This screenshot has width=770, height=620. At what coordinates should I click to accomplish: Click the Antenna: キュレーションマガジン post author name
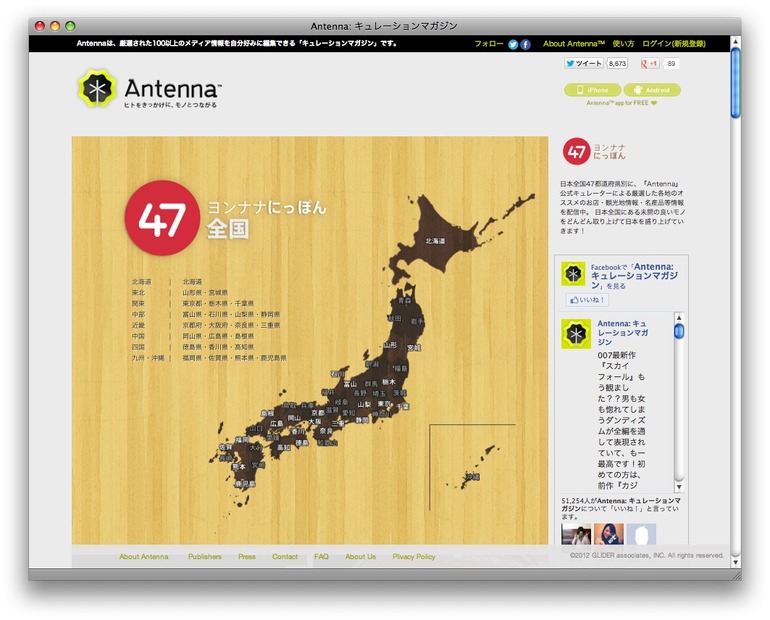(x=623, y=332)
